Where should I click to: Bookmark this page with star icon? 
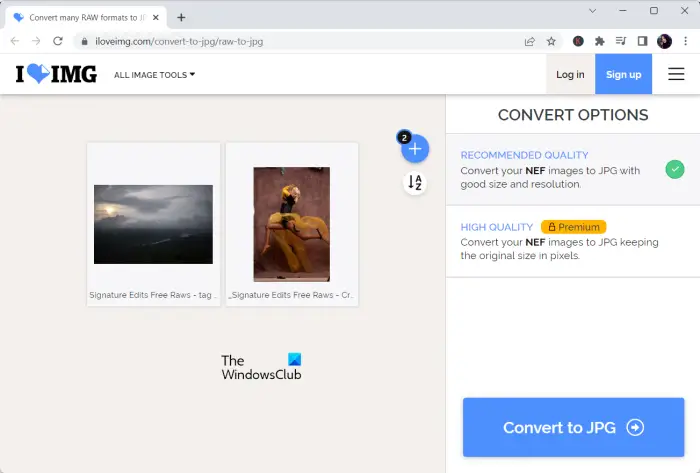[551, 41]
